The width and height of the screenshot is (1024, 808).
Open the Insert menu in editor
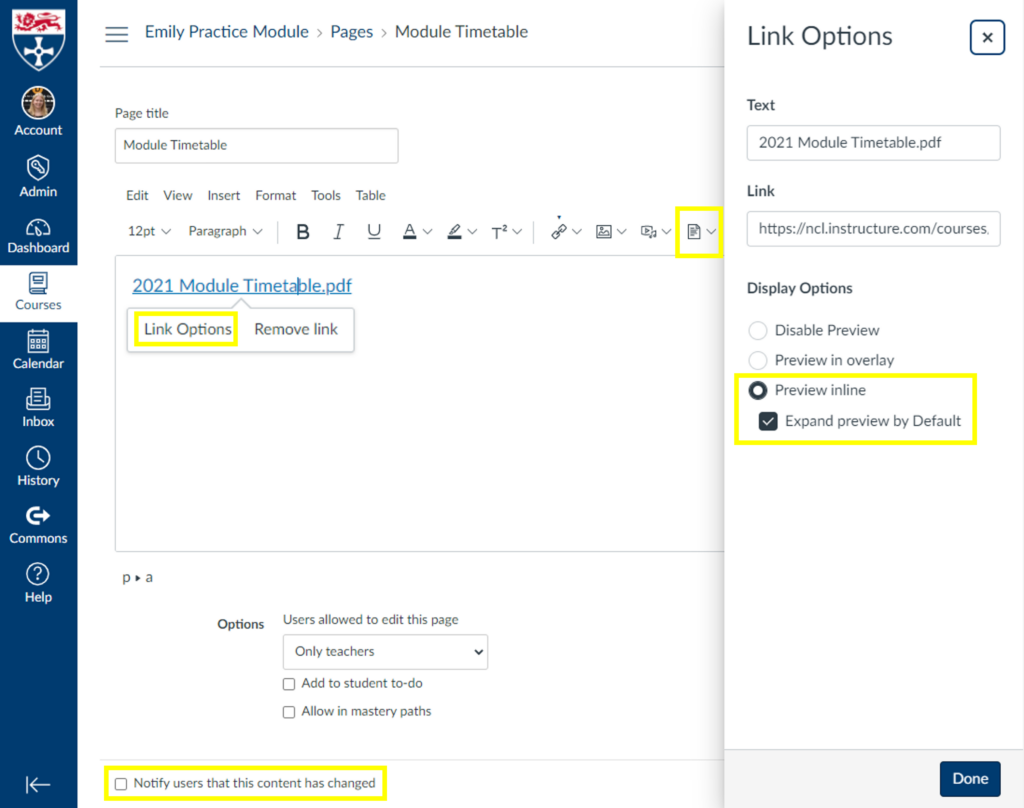[x=224, y=195]
